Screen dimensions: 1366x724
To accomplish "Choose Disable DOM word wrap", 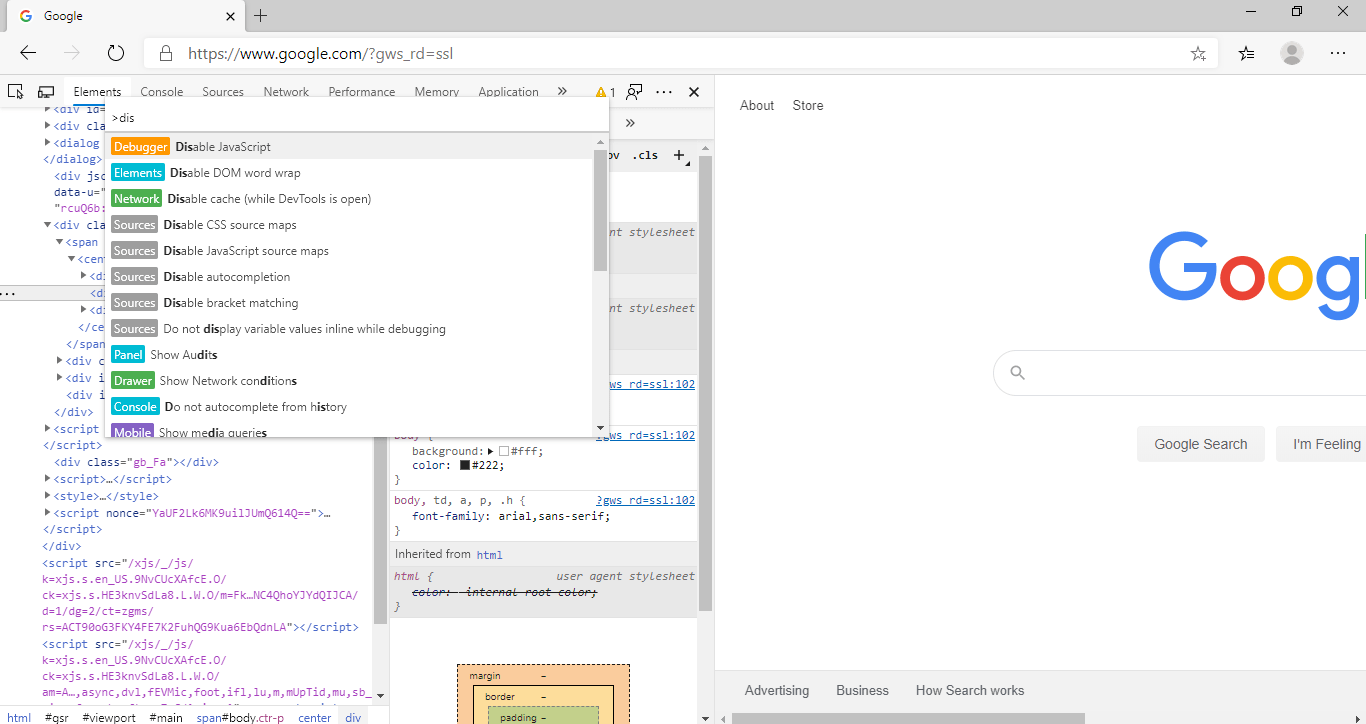I will pyautogui.click(x=349, y=173).
